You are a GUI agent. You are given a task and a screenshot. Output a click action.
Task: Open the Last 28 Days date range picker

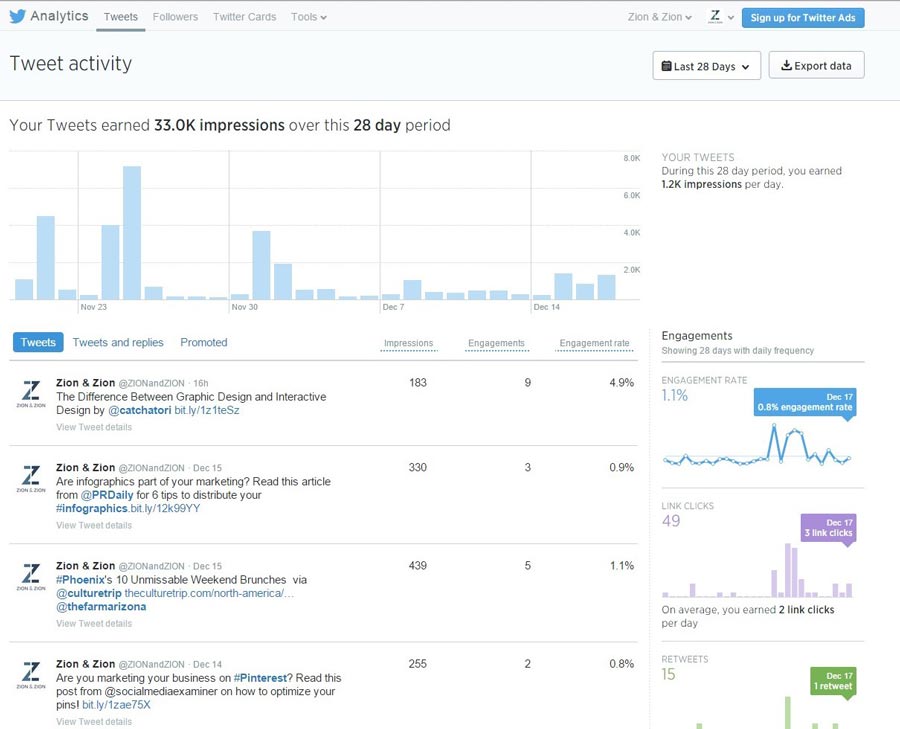707,66
